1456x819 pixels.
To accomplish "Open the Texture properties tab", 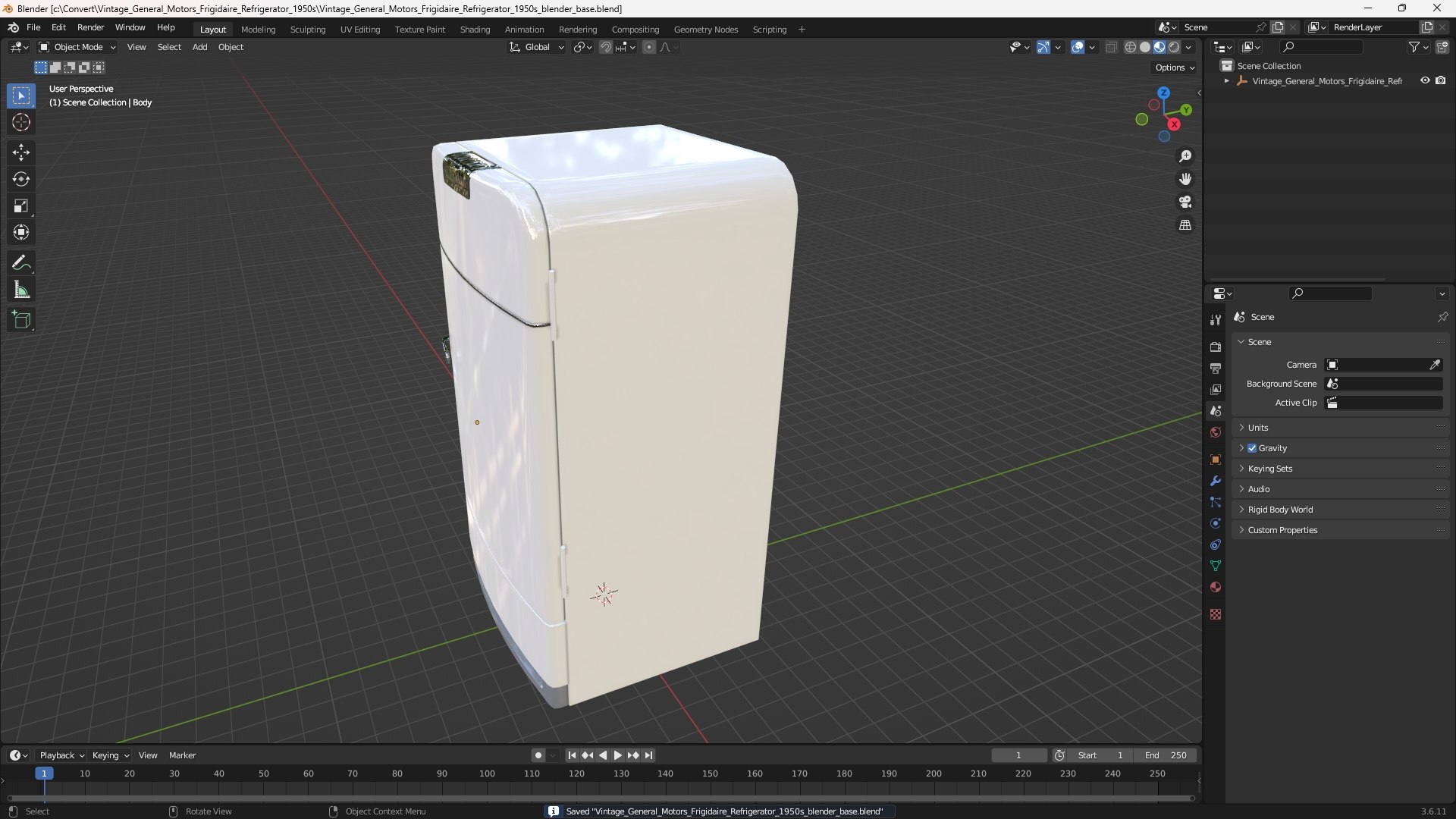I will [x=1216, y=614].
